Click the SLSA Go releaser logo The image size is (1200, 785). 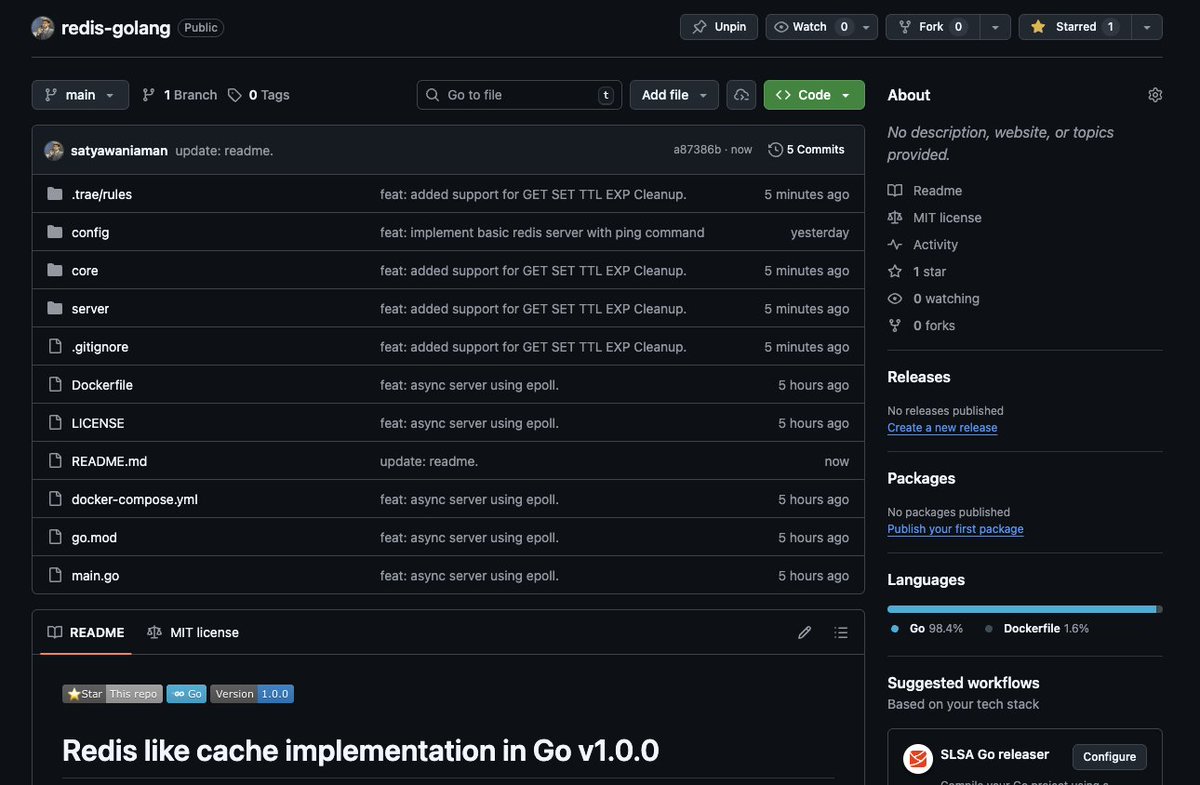tap(918, 759)
